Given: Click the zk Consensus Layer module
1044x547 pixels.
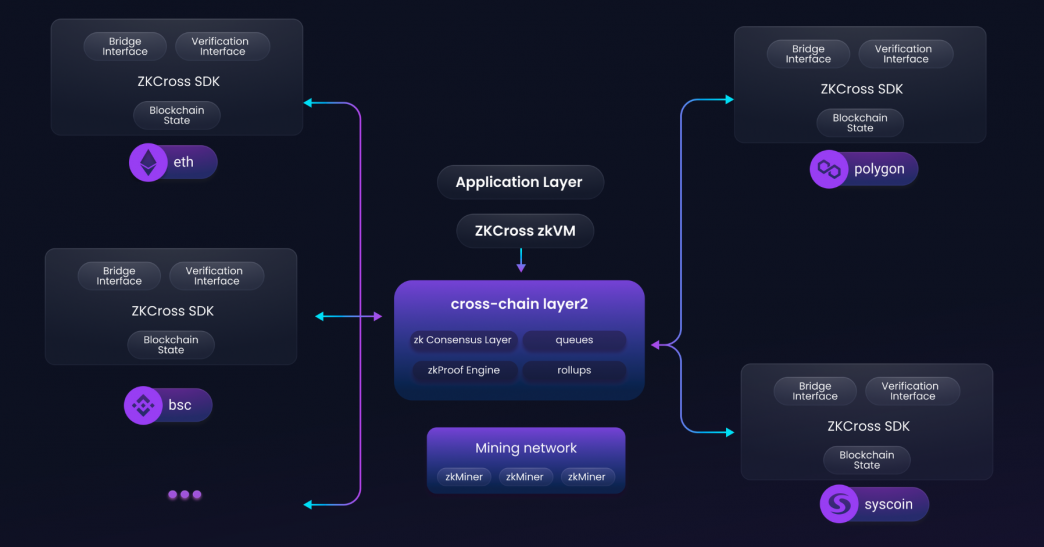Looking at the screenshot, I should [x=462, y=340].
